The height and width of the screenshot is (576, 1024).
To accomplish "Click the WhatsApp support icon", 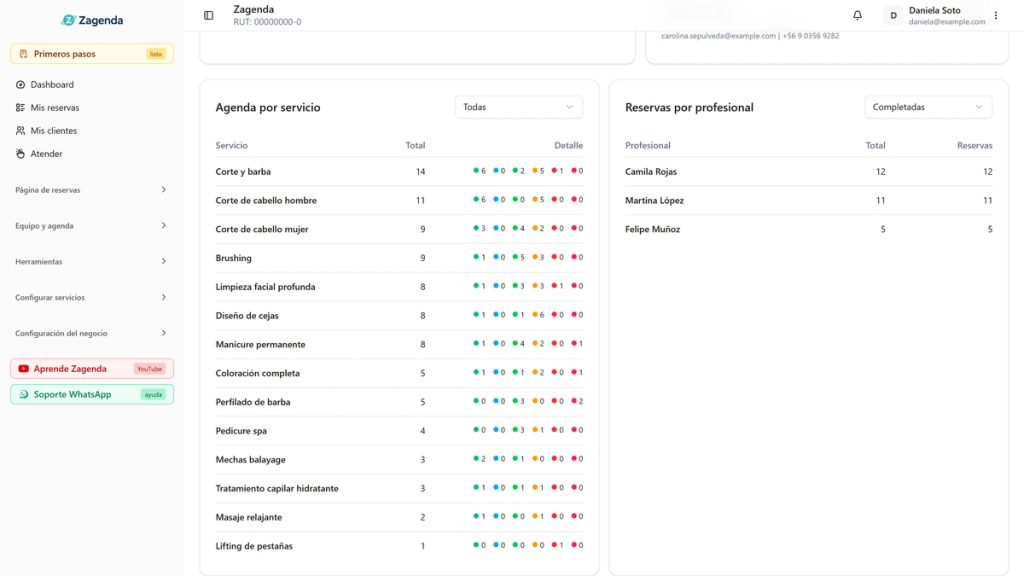I will click(x=24, y=394).
